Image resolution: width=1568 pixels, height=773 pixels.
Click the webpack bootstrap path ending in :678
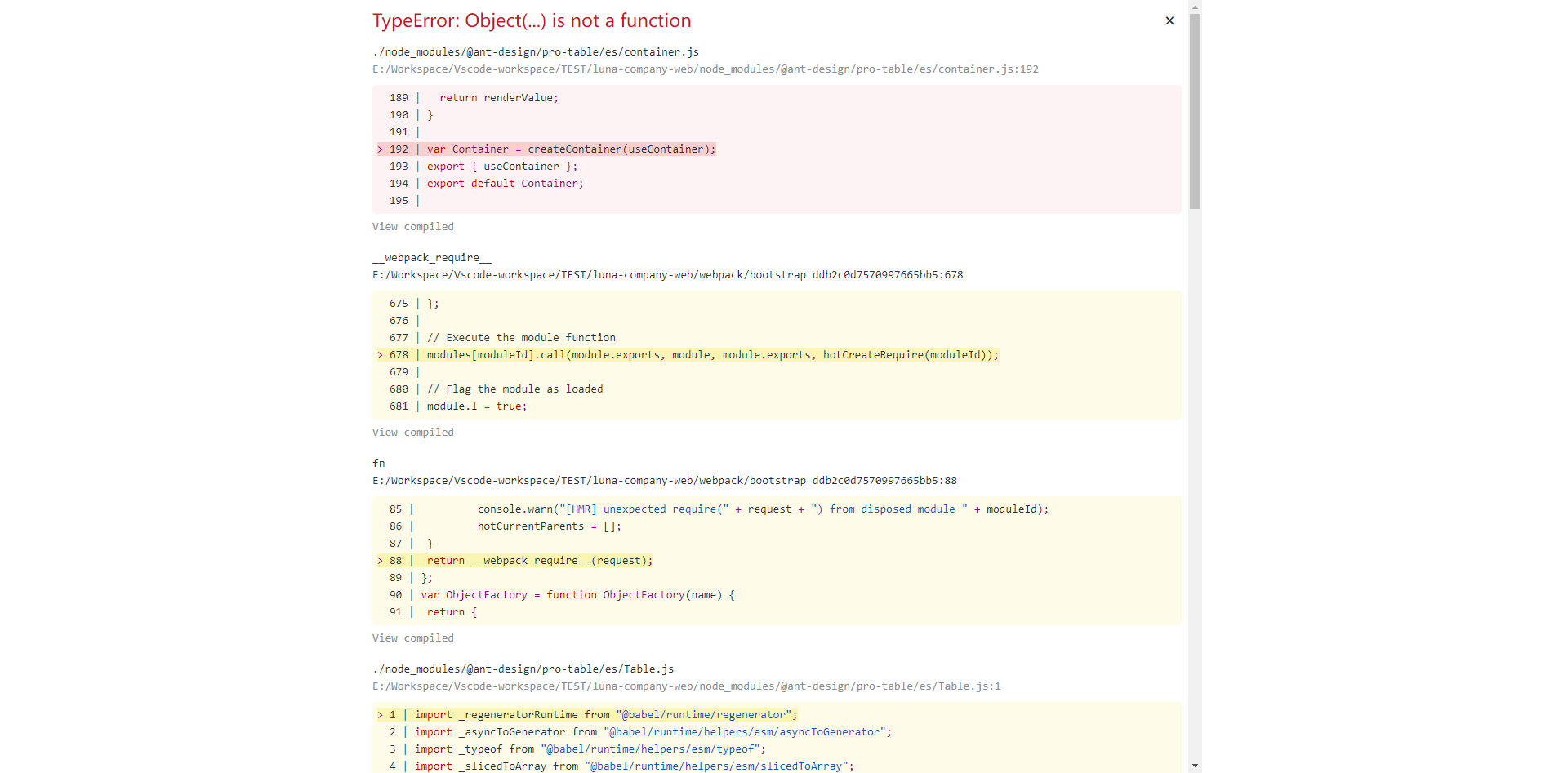tap(667, 274)
